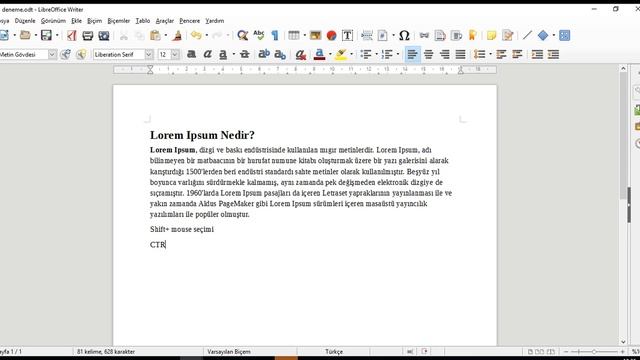Screen dimensions: 640x360
Task: Insert an endnote icon
Action: point(456,36)
